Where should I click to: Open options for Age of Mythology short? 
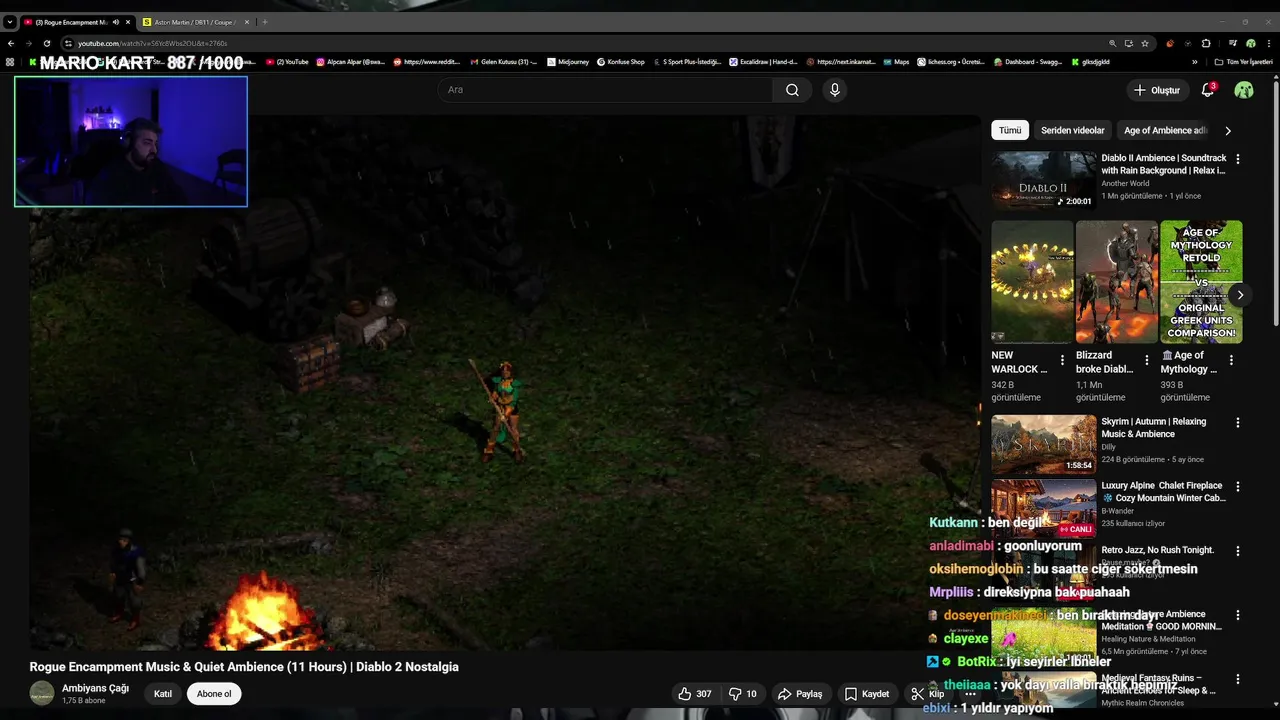1232,360
